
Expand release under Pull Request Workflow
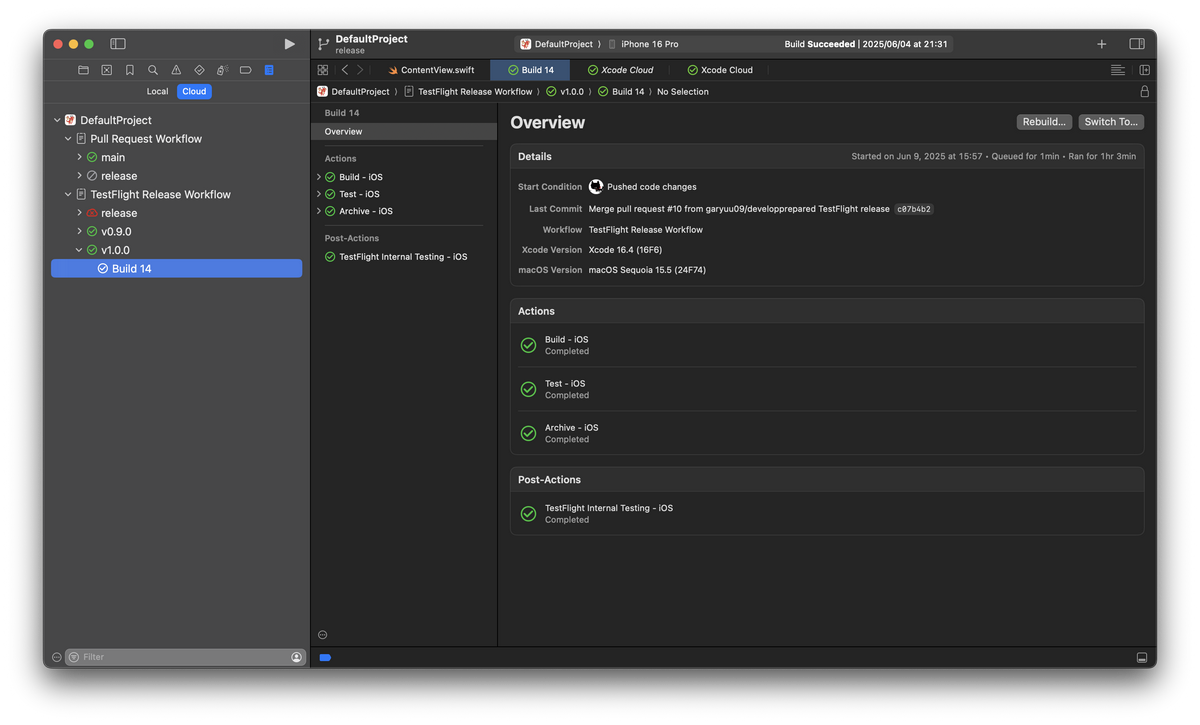point(79,176)
